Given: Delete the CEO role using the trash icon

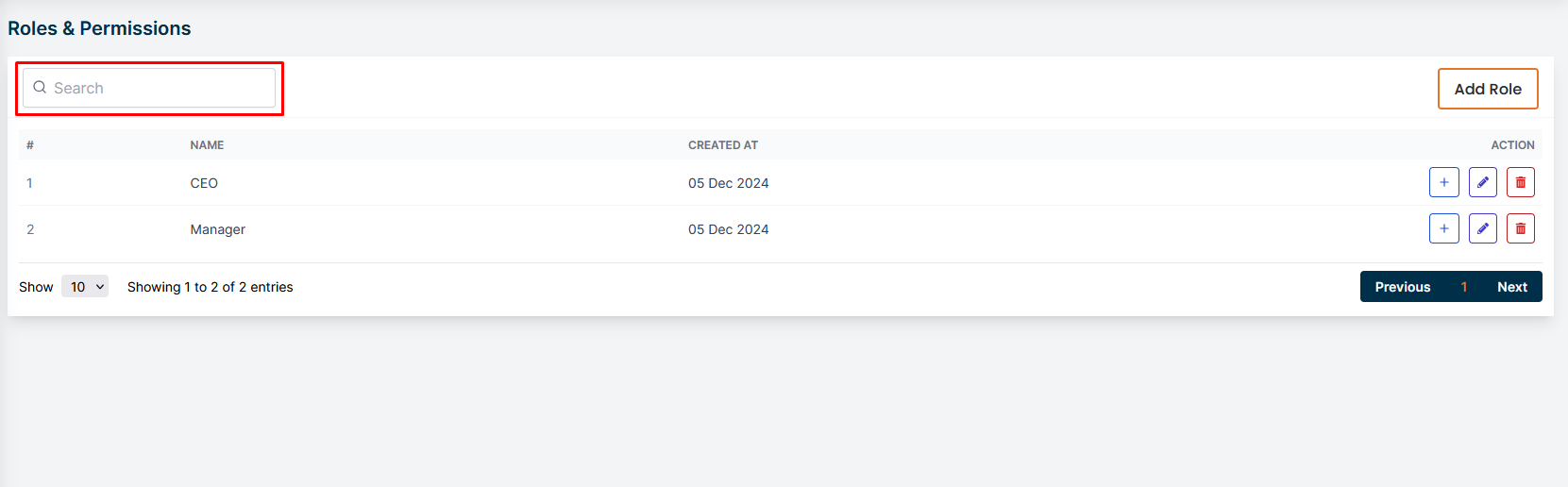Looking at the screenshot, I should coord(1520,182).
